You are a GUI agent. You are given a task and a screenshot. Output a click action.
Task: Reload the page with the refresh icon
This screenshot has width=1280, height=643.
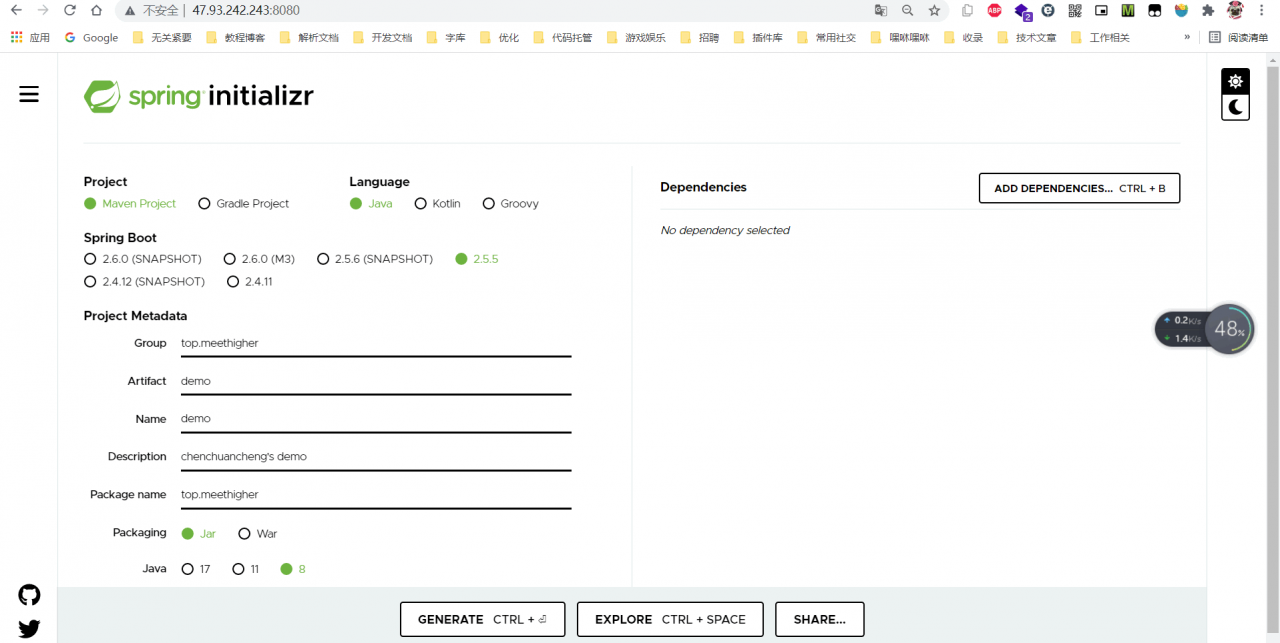pos(69,10)
